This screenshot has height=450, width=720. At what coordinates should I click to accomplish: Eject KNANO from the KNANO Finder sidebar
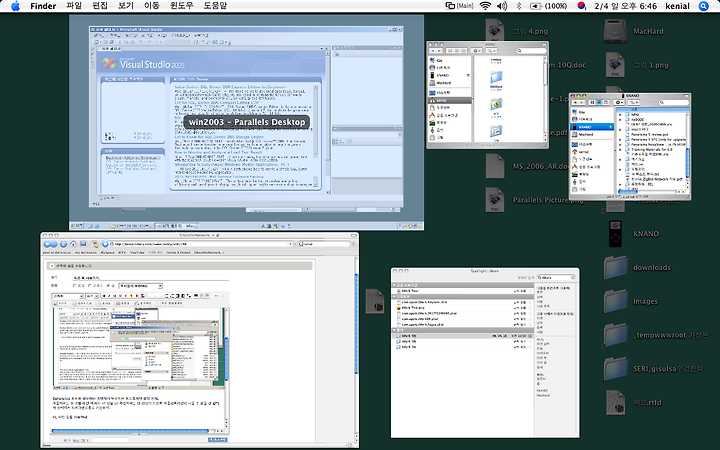tap(611, 127)
